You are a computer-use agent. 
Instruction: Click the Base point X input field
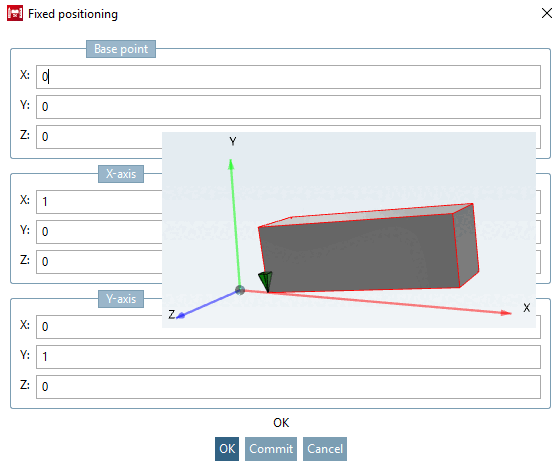click(x=288, y=77)
